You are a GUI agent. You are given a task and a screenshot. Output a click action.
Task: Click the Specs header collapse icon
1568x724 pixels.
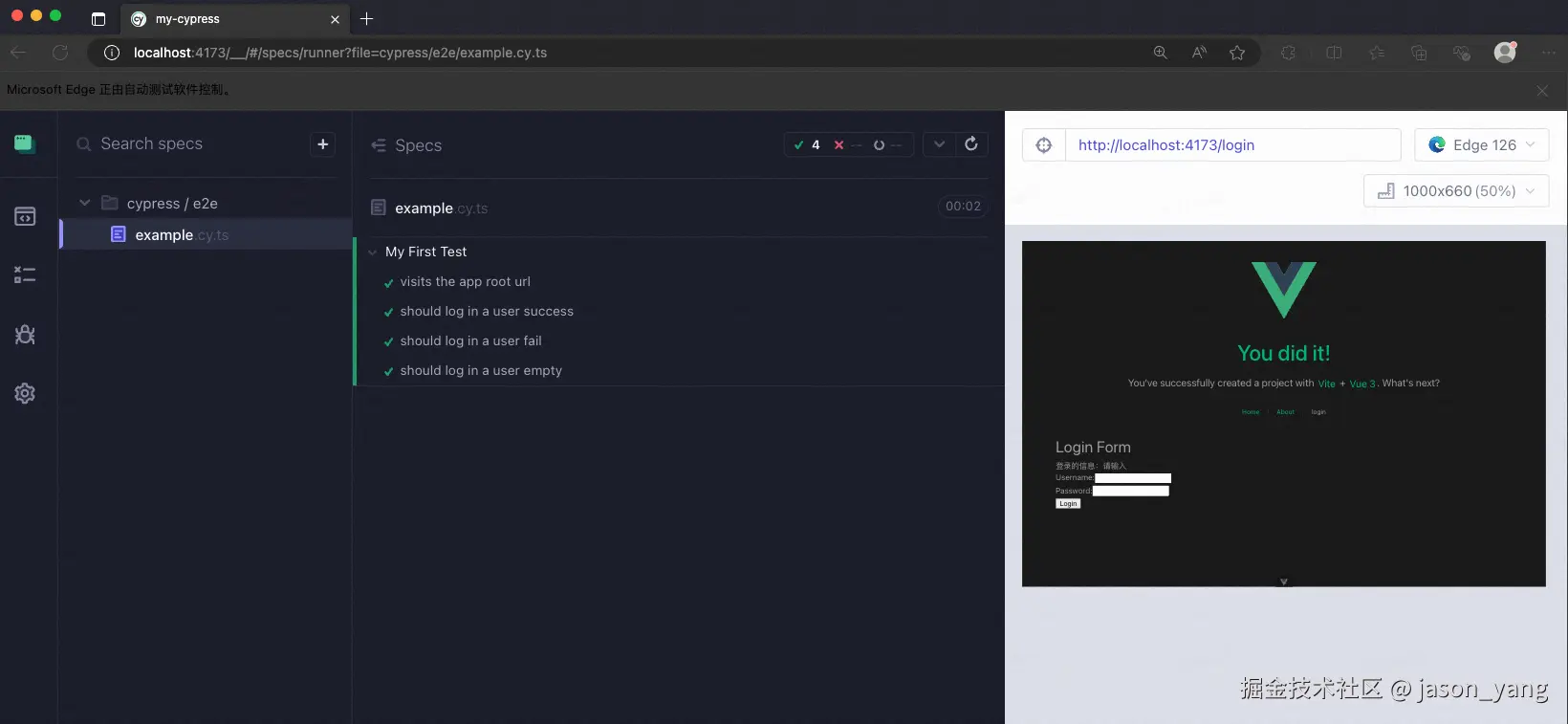(x=379, y=145)
